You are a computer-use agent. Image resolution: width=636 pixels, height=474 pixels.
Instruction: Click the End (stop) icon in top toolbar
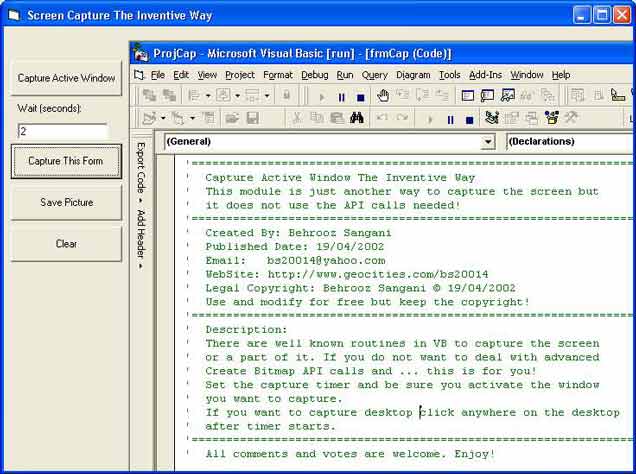click(x=361, y=97)
